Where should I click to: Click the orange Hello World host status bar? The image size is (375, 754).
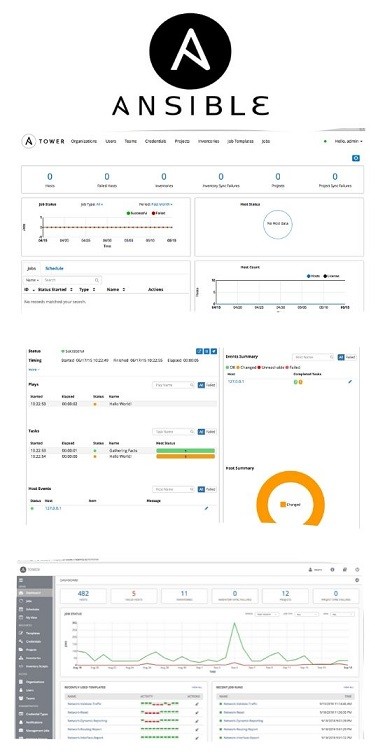tap(186, 456)
